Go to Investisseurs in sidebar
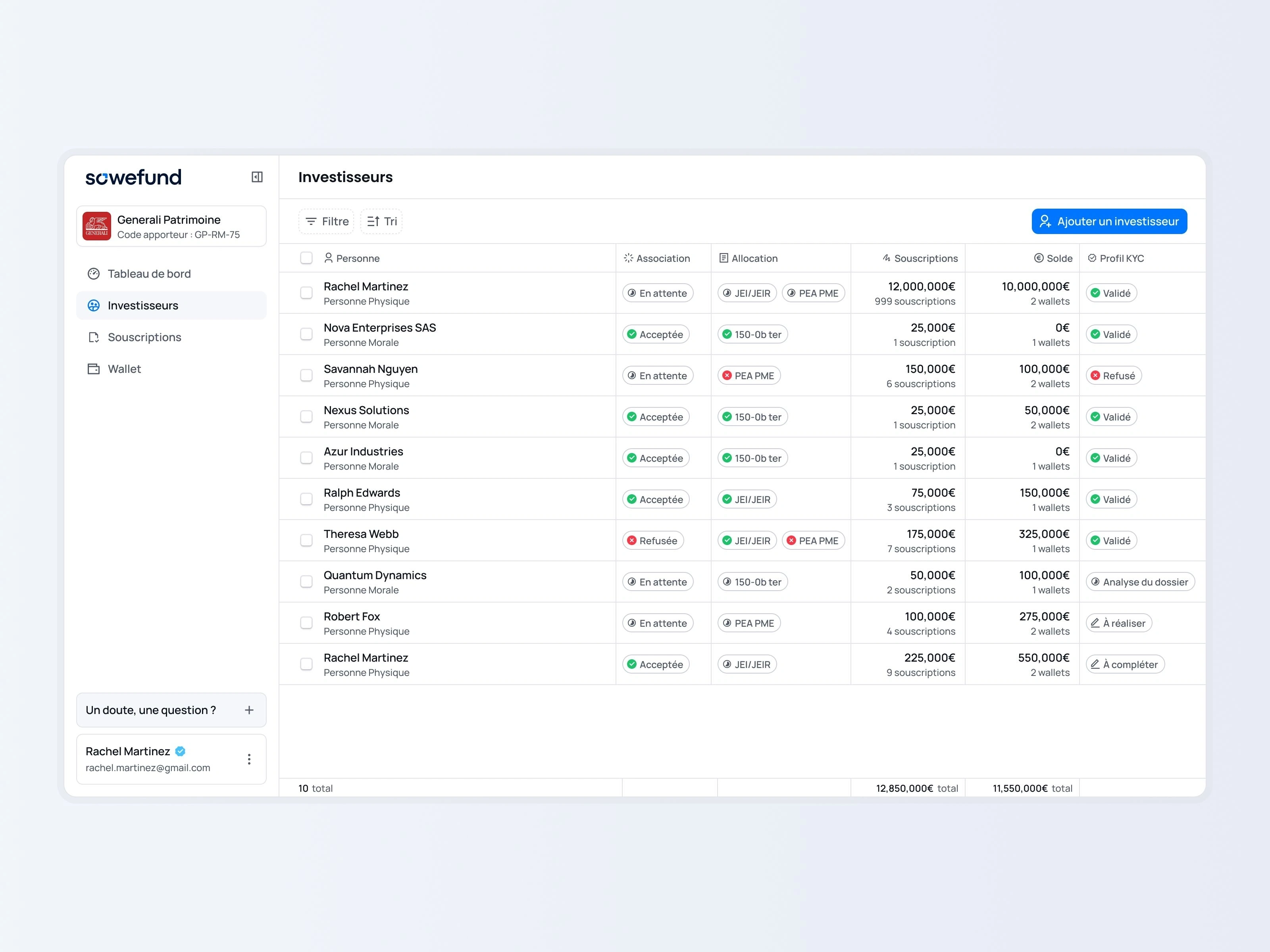 point(143,305)
